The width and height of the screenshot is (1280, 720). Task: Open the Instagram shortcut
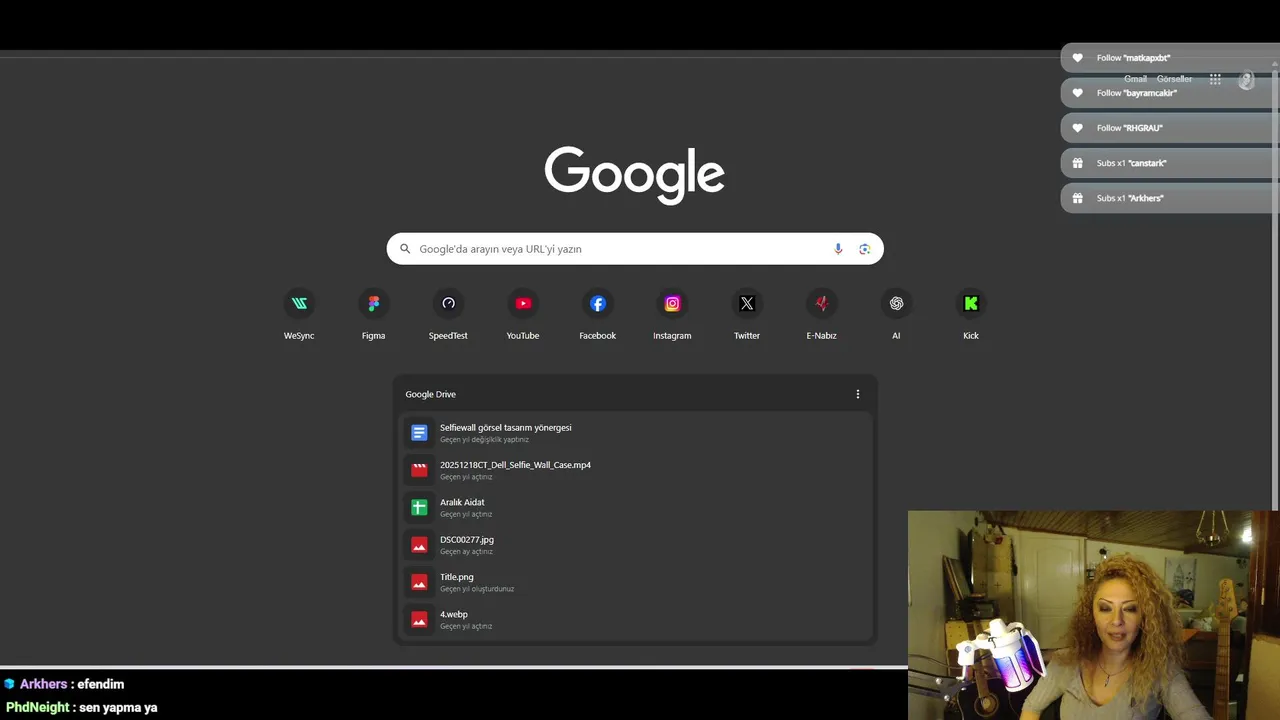click(x=672, y=314)
